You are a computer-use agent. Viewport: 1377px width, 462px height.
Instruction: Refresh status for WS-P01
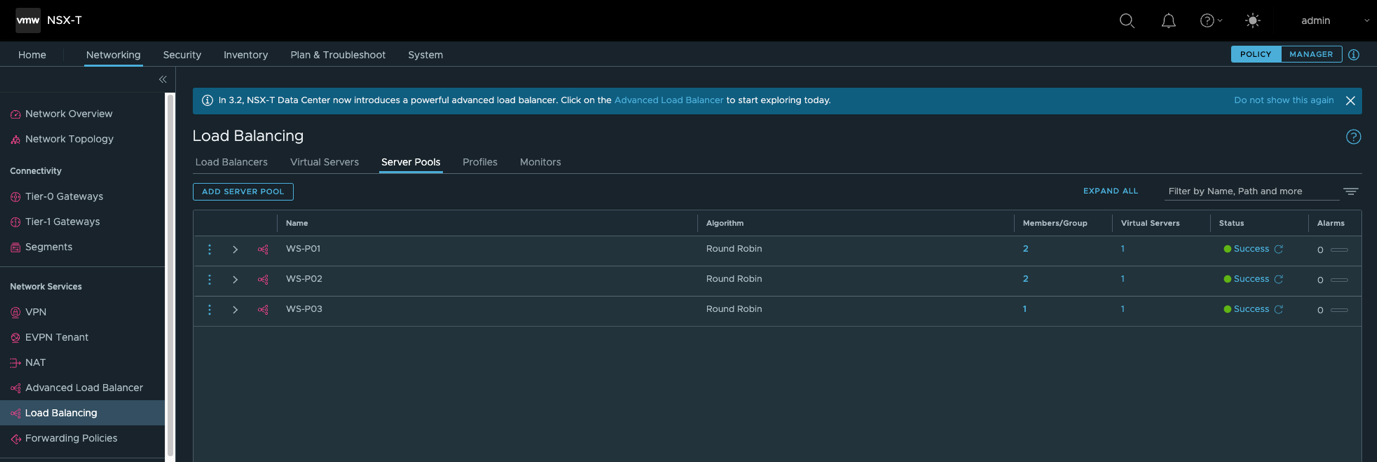tap(1278, 249)
